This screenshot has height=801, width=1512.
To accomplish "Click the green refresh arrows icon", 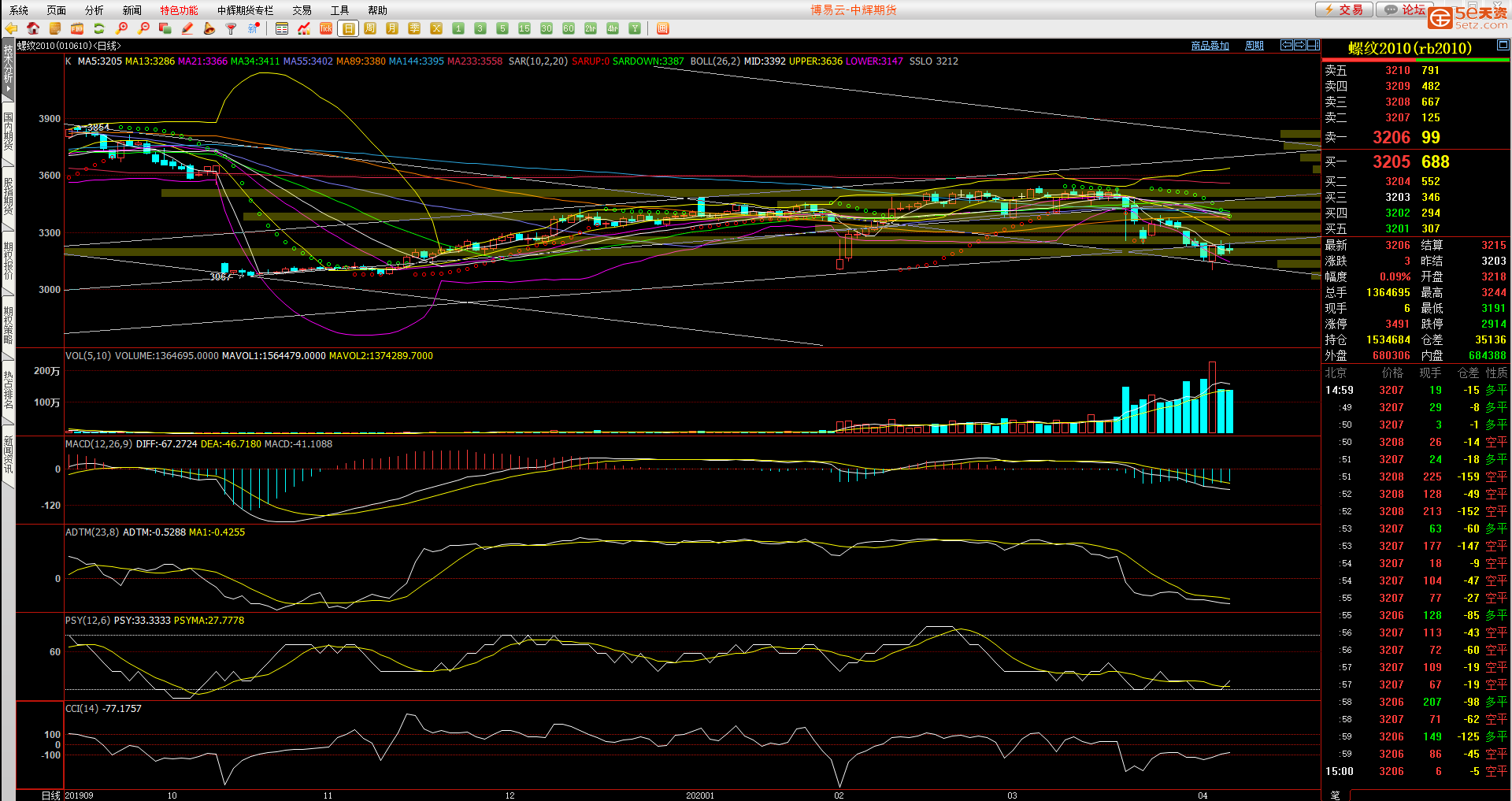I will coord(99,28).
